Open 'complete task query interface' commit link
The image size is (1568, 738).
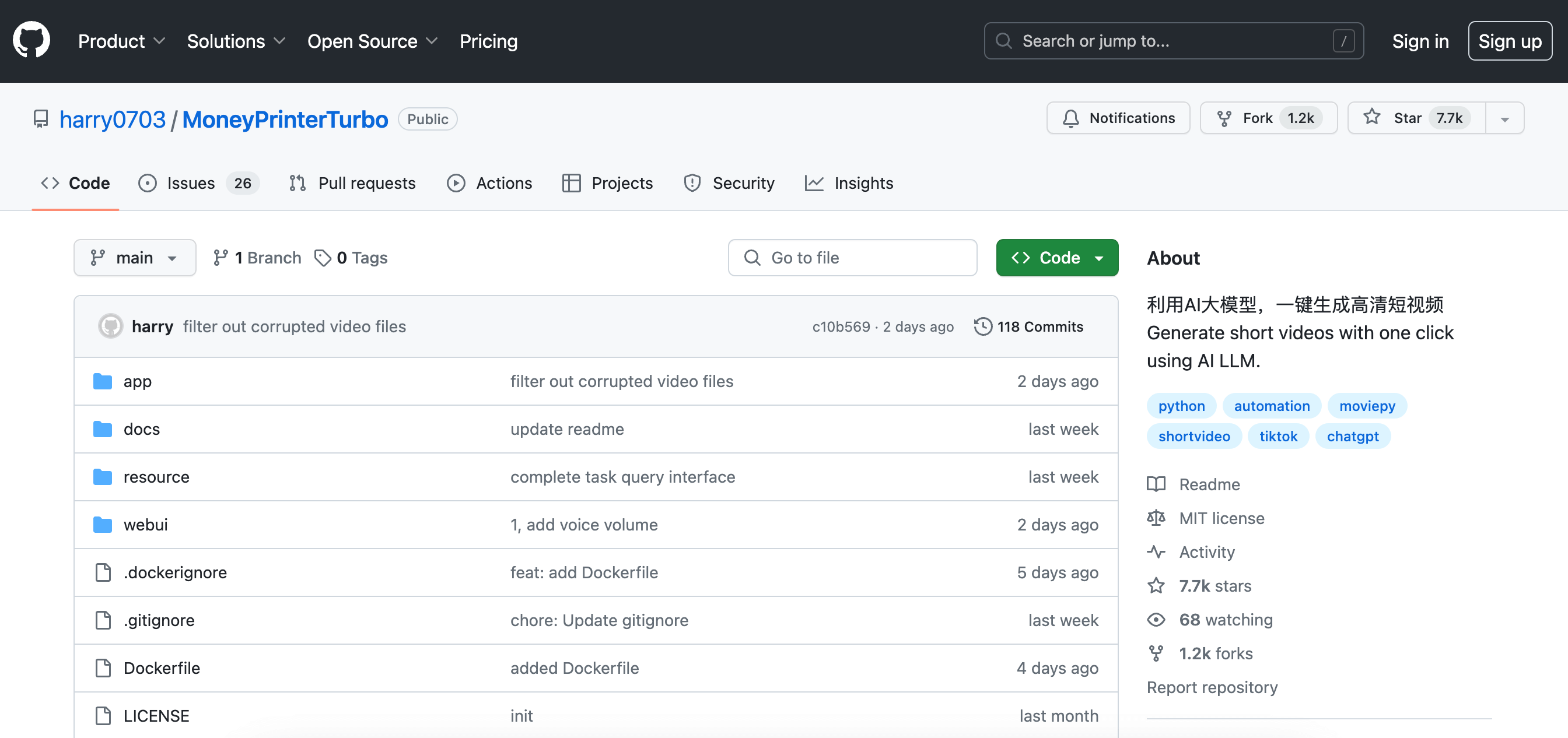coord(622,476)
